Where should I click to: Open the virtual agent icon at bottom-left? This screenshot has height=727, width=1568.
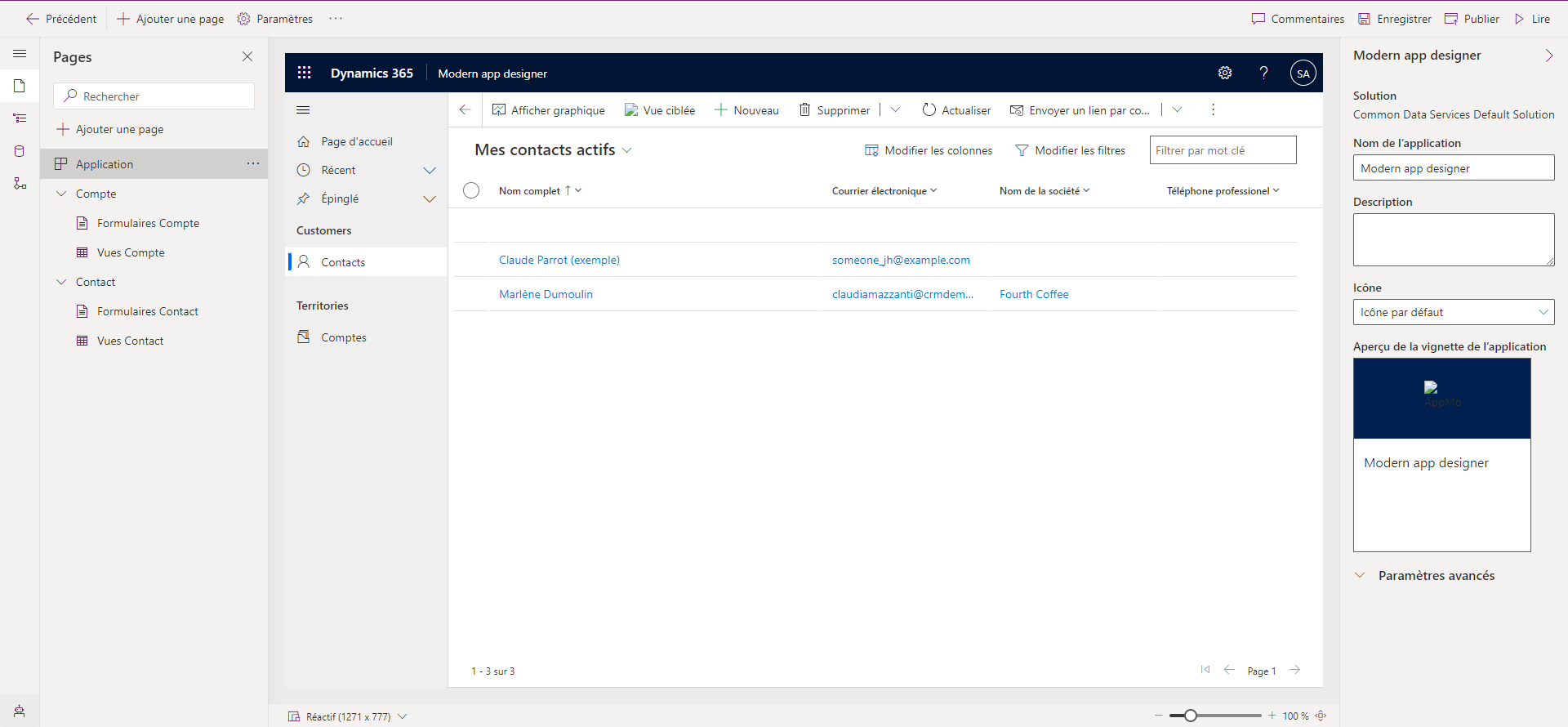20,711
